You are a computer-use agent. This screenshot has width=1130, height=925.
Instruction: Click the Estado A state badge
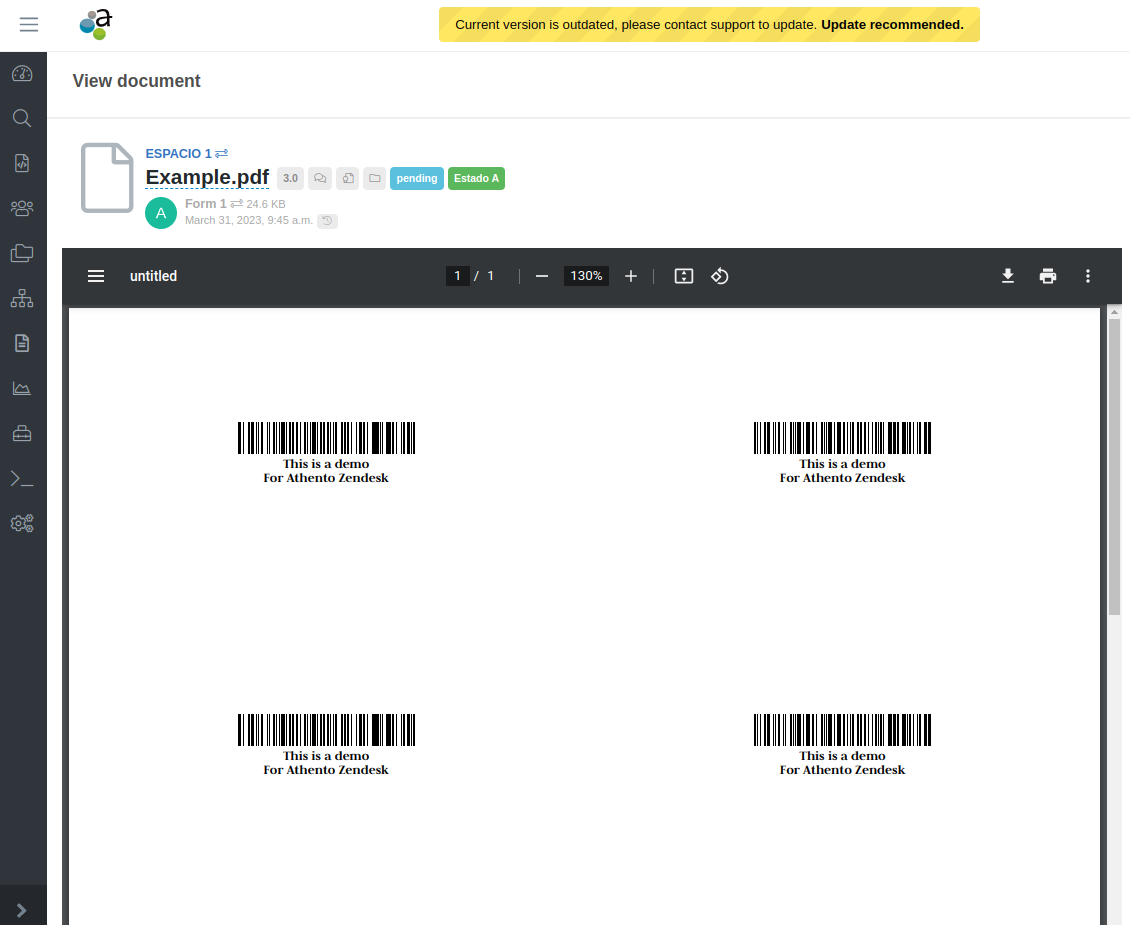click(x=476, y=179)
